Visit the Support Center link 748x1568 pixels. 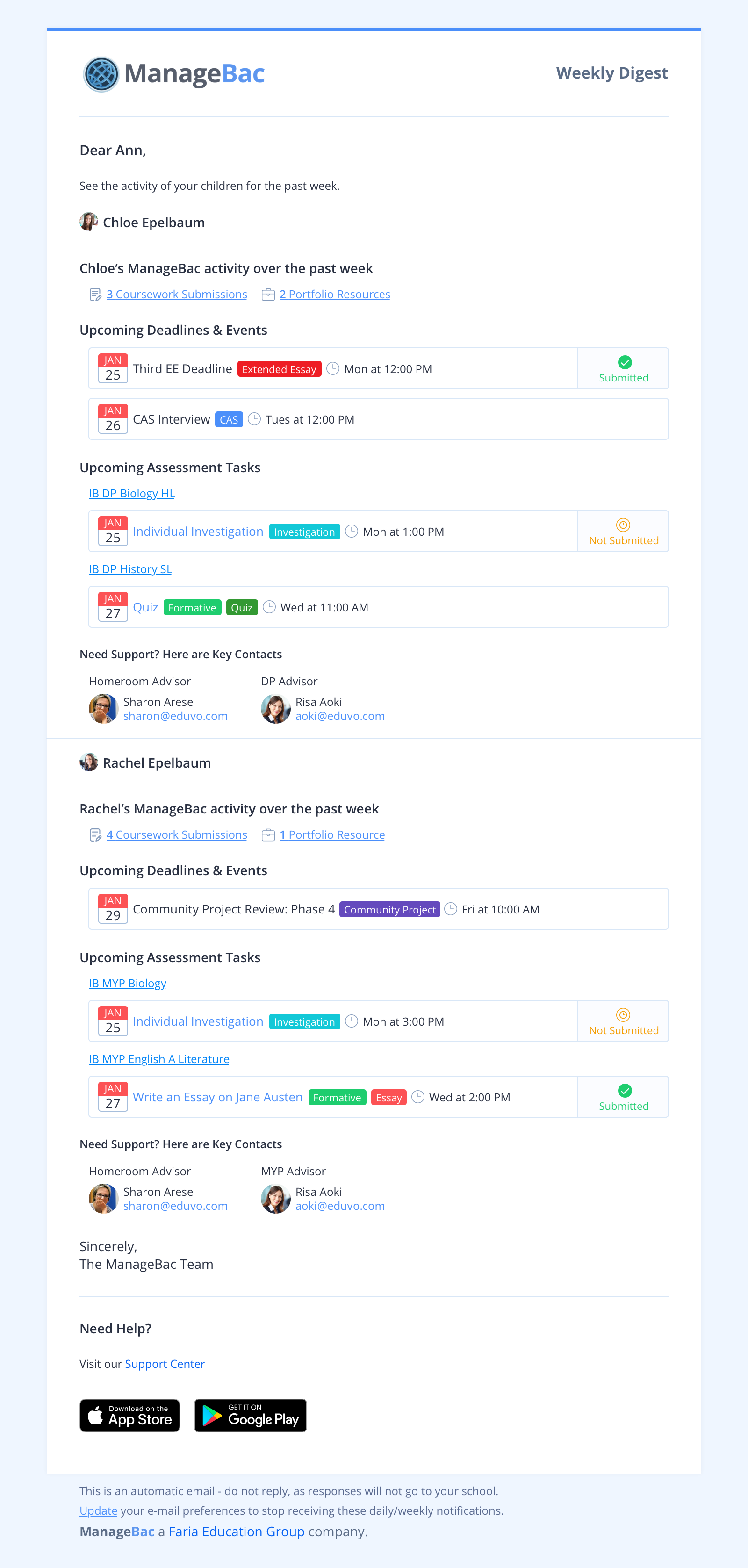point(165,1364)
